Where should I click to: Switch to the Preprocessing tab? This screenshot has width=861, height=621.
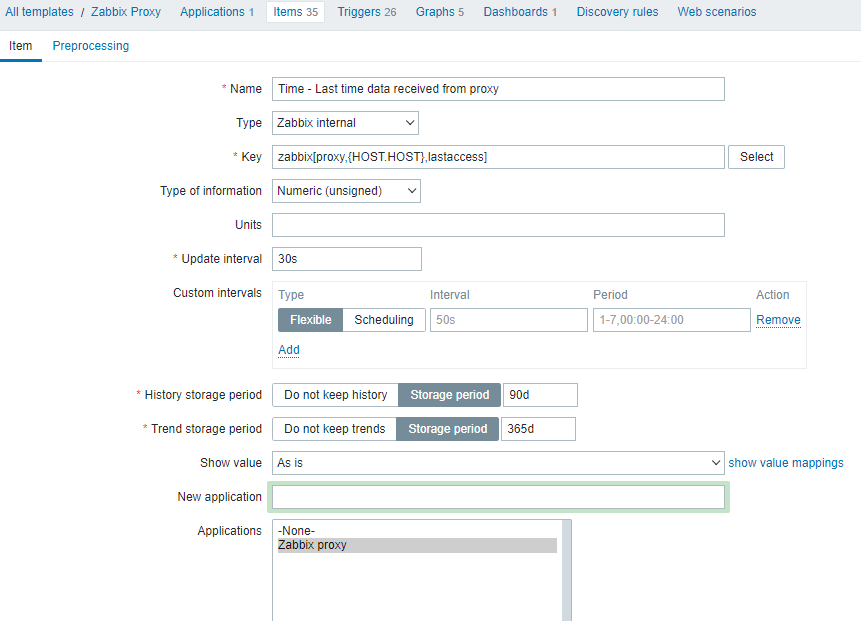coord(91,46)
